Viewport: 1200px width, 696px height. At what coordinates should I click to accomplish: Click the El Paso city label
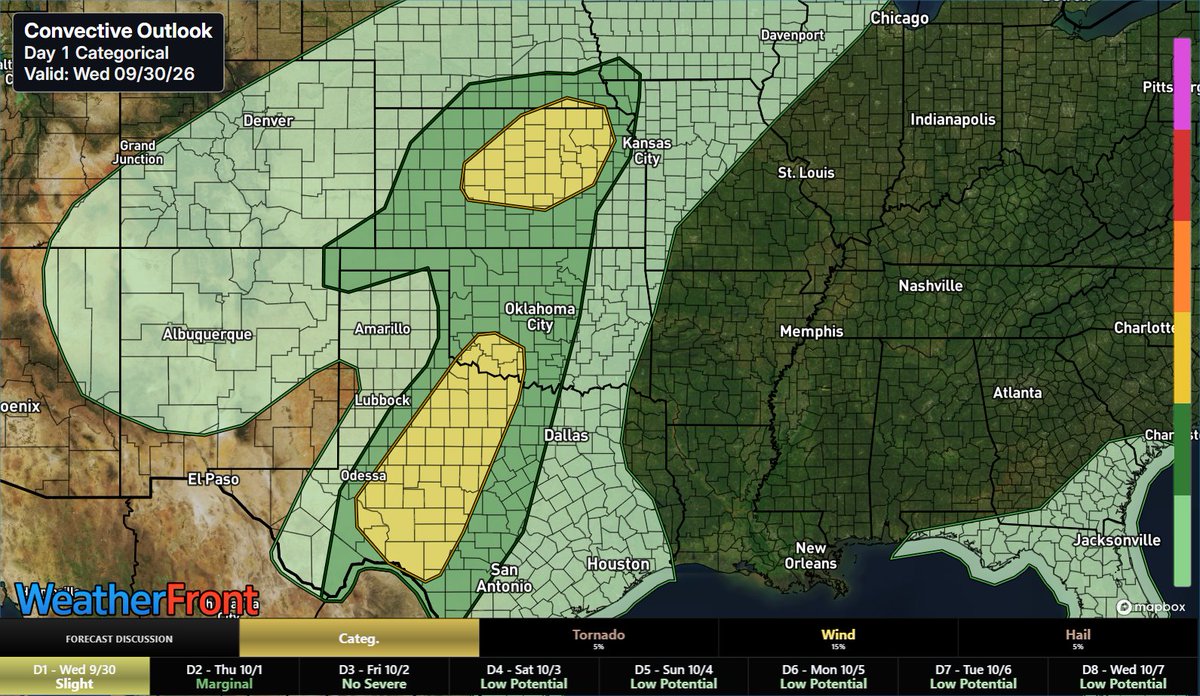[x=215, y=479]
